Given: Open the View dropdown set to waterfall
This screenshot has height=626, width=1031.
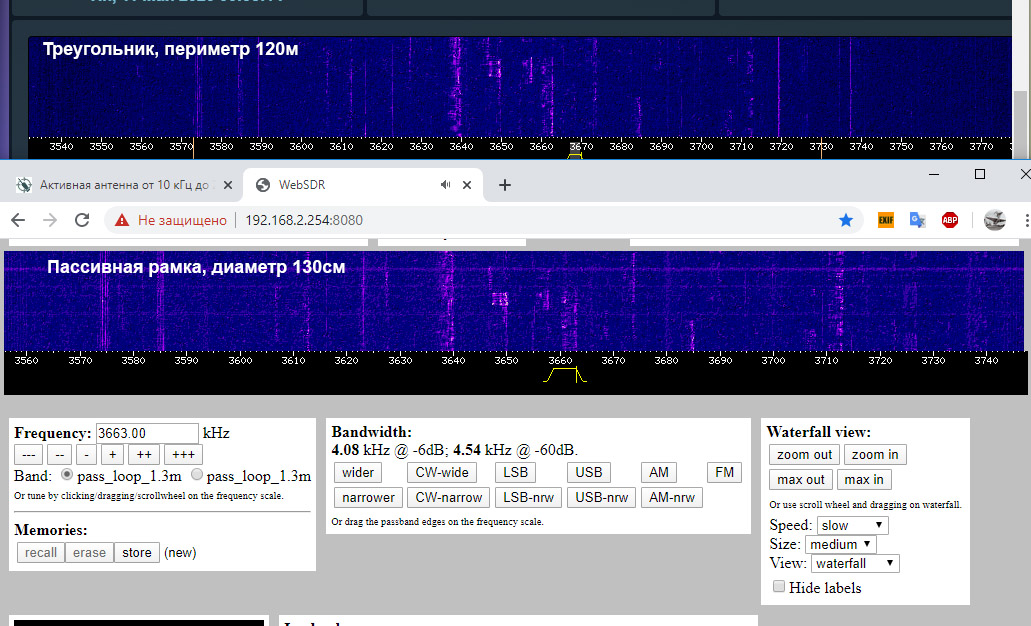Looking at the screenshot, I should (855, 564).
